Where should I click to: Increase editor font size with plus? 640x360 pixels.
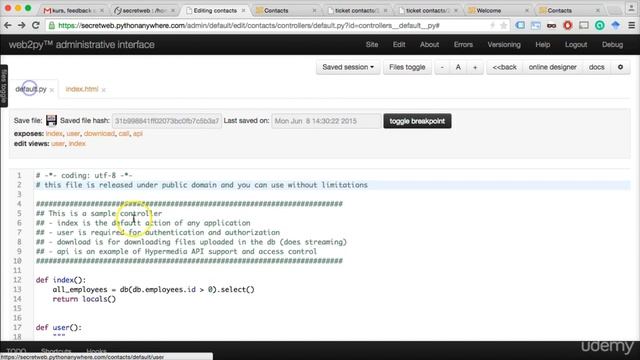pos(475,67)
